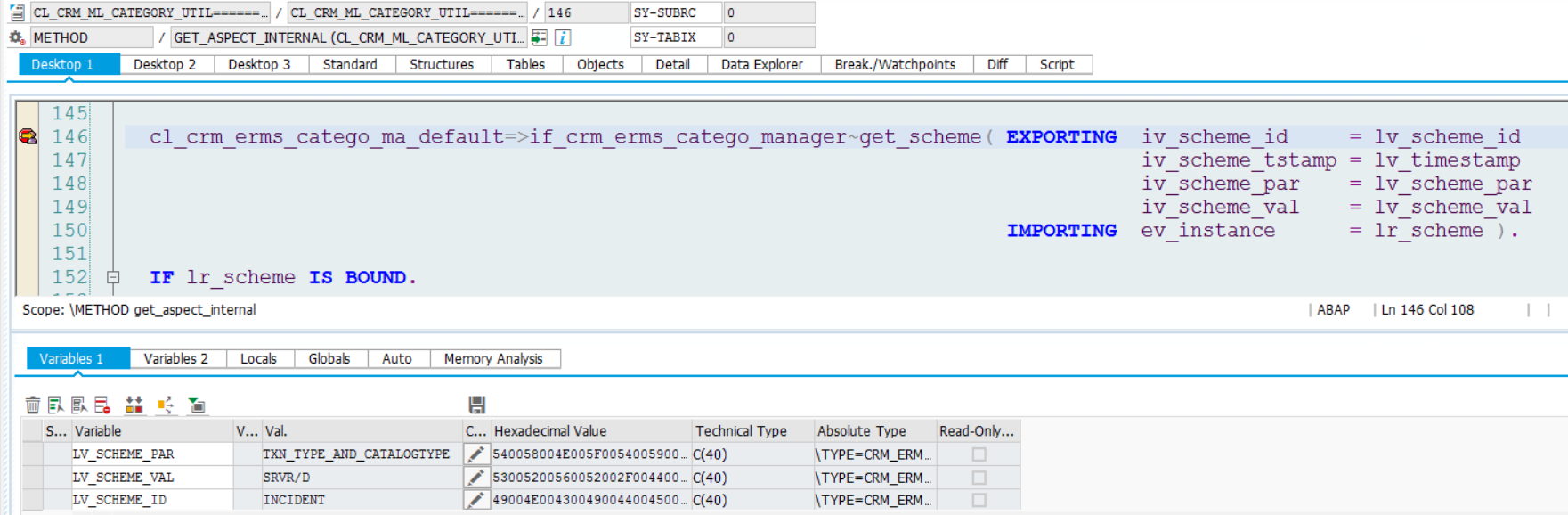Click the Variable column header
This screenshot has height=515, width=1568.
[152, 431]
